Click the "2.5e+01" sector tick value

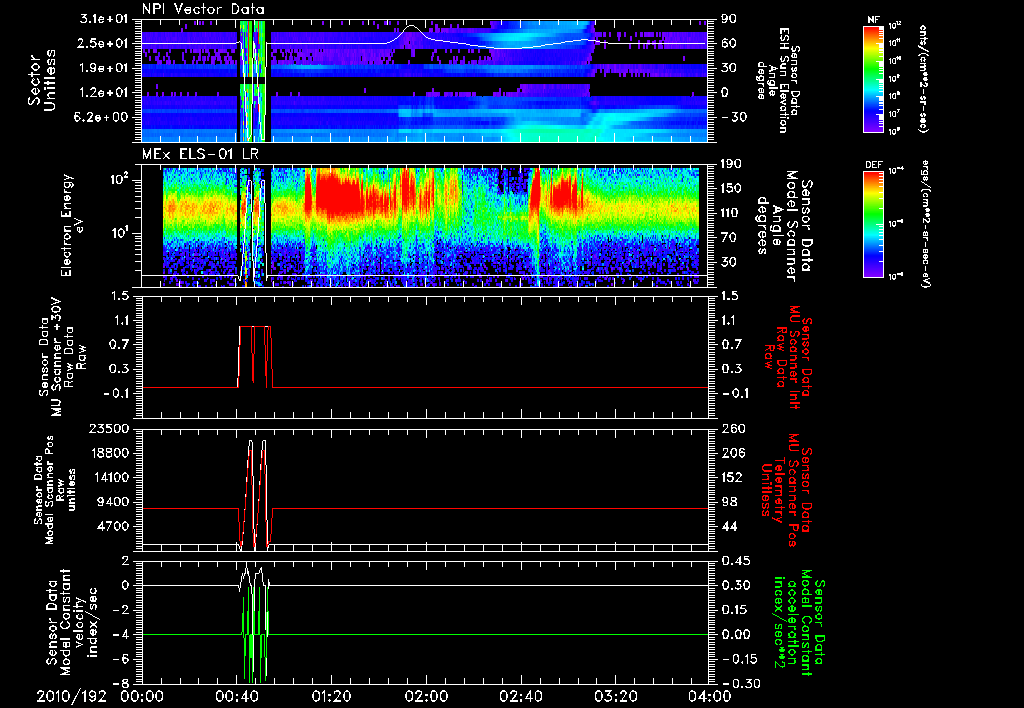[x=104, y=43]
